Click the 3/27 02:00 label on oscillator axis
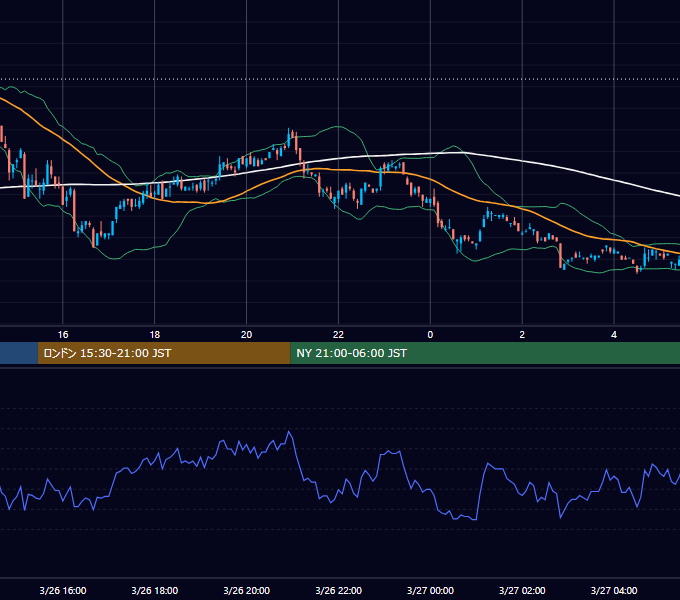 tap(522, 590)
